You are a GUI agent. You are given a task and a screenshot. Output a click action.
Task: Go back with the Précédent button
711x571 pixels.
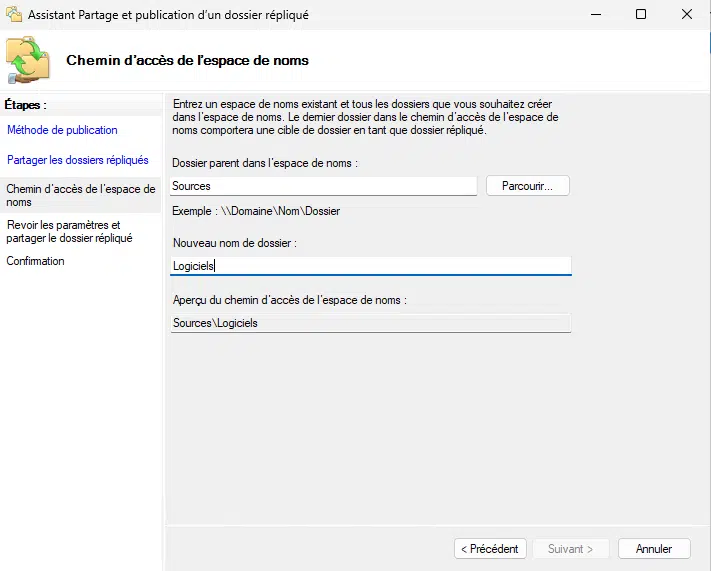pos(490,549)
